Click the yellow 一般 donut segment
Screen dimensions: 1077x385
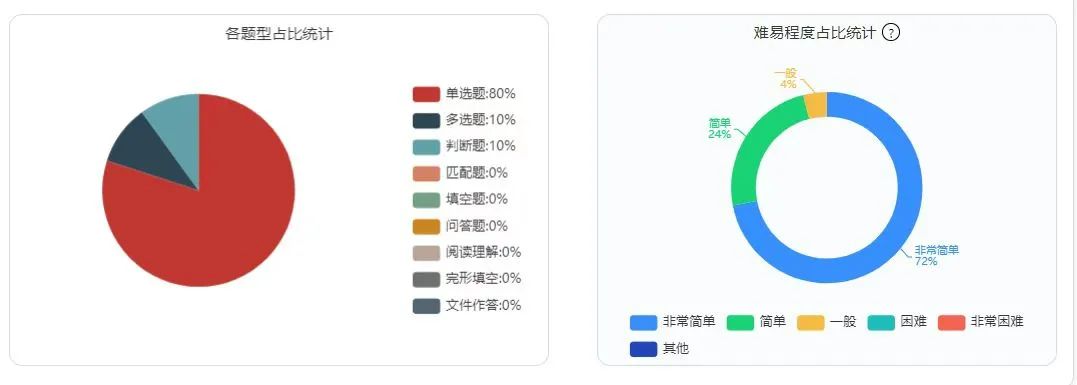pyautogui.click(x=816, y=105)
